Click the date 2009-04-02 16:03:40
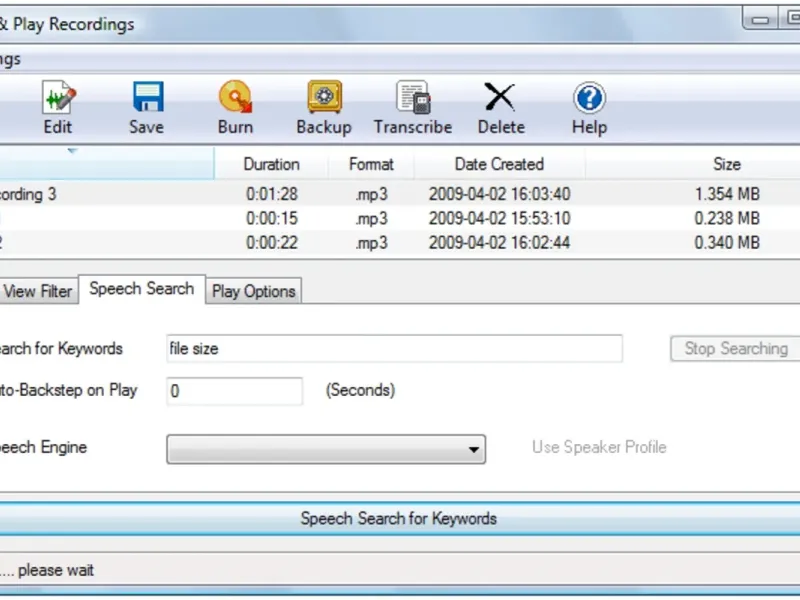Viewport: 800px width, 600px height. [x=499, y=194]
